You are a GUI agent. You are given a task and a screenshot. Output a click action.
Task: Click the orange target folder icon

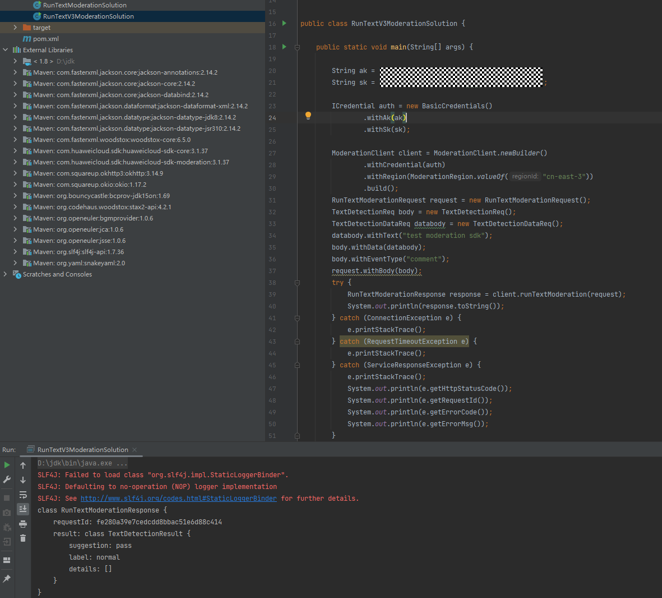[27, 27]
